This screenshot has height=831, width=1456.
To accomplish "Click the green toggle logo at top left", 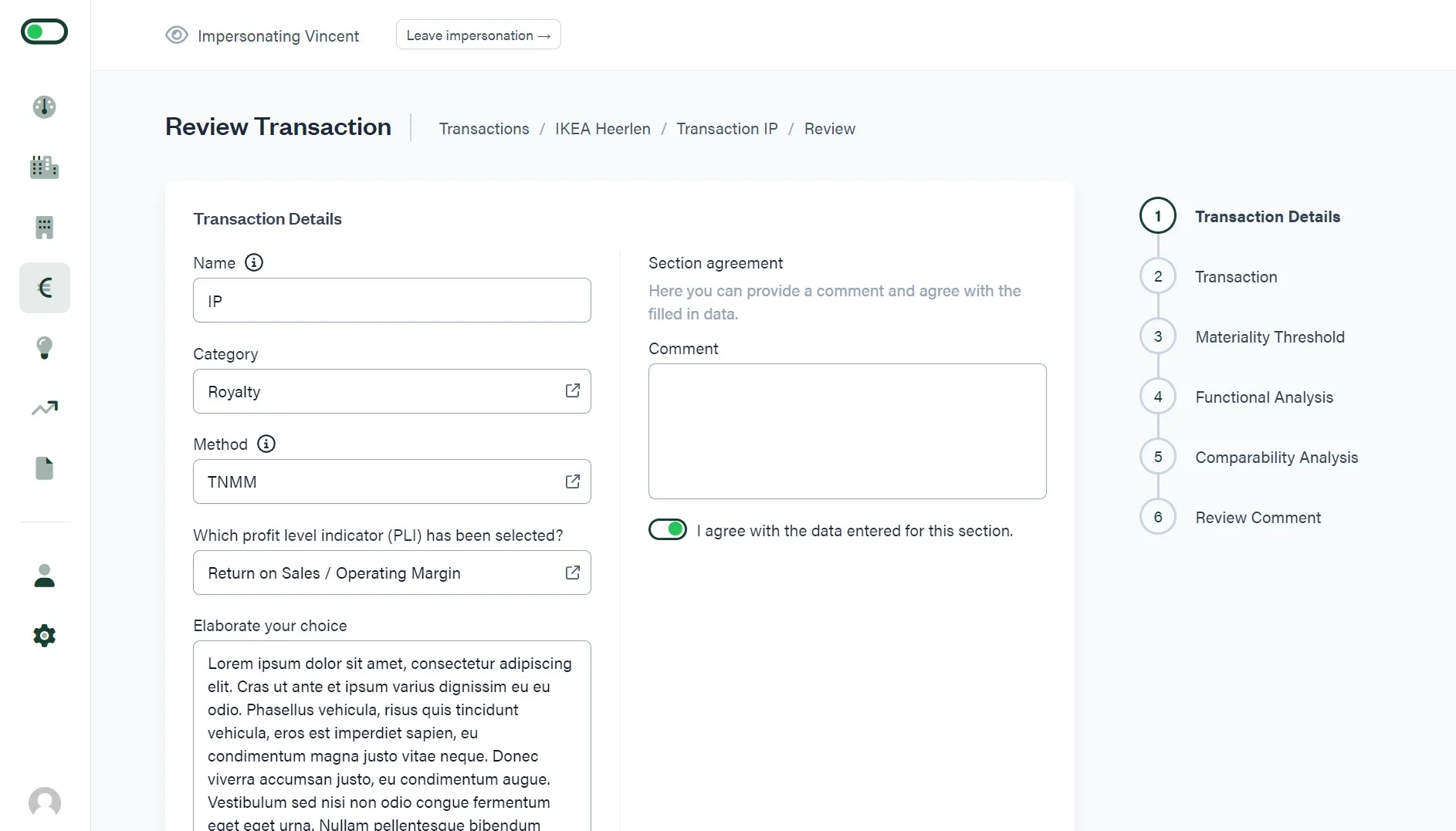I will 45,32.
